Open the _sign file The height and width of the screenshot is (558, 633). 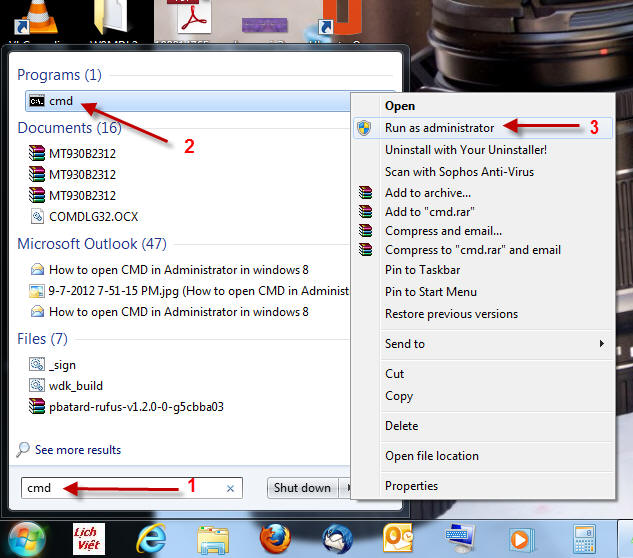[62, 365]
